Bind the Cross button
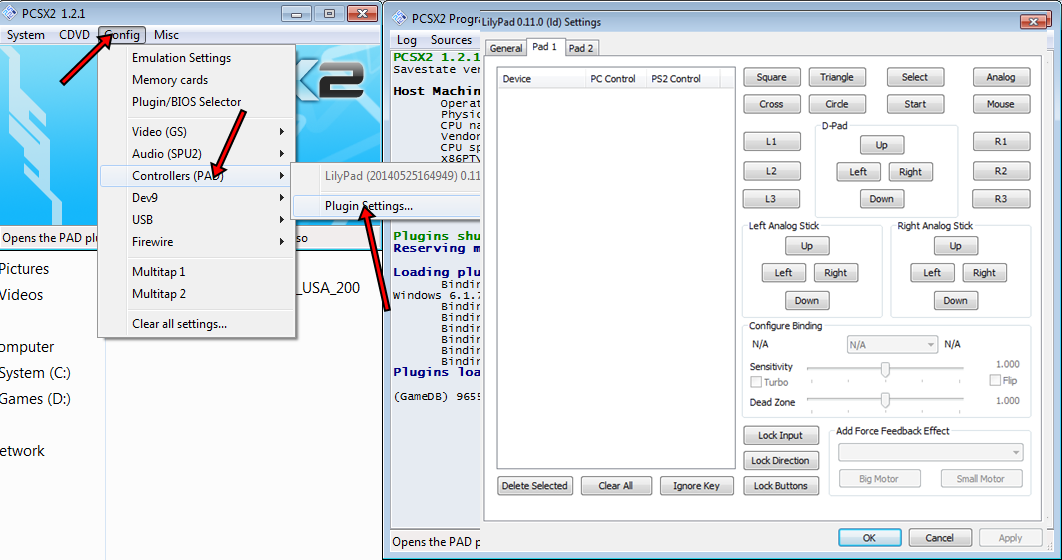The image size is (1062, 560). tap(771, 104)
